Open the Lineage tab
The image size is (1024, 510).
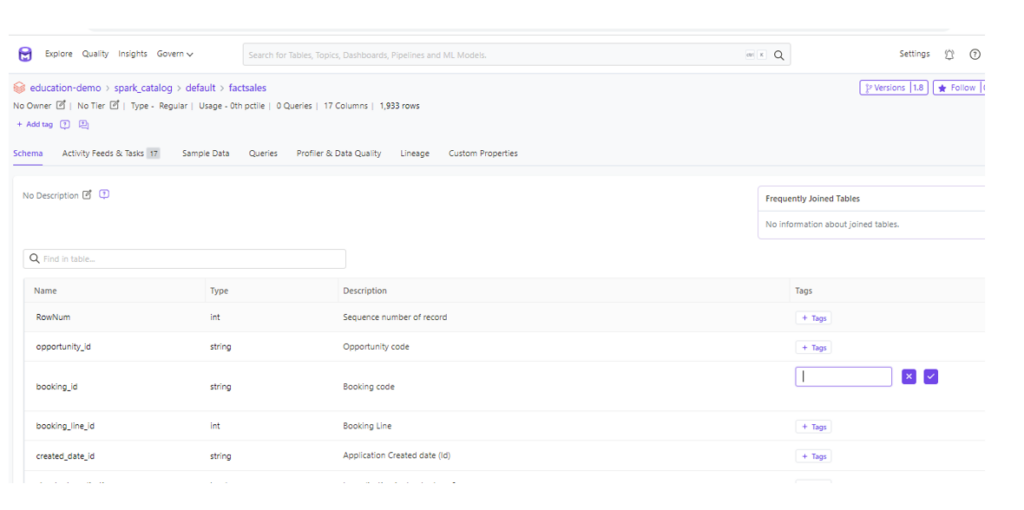click(x=414, y=154)
